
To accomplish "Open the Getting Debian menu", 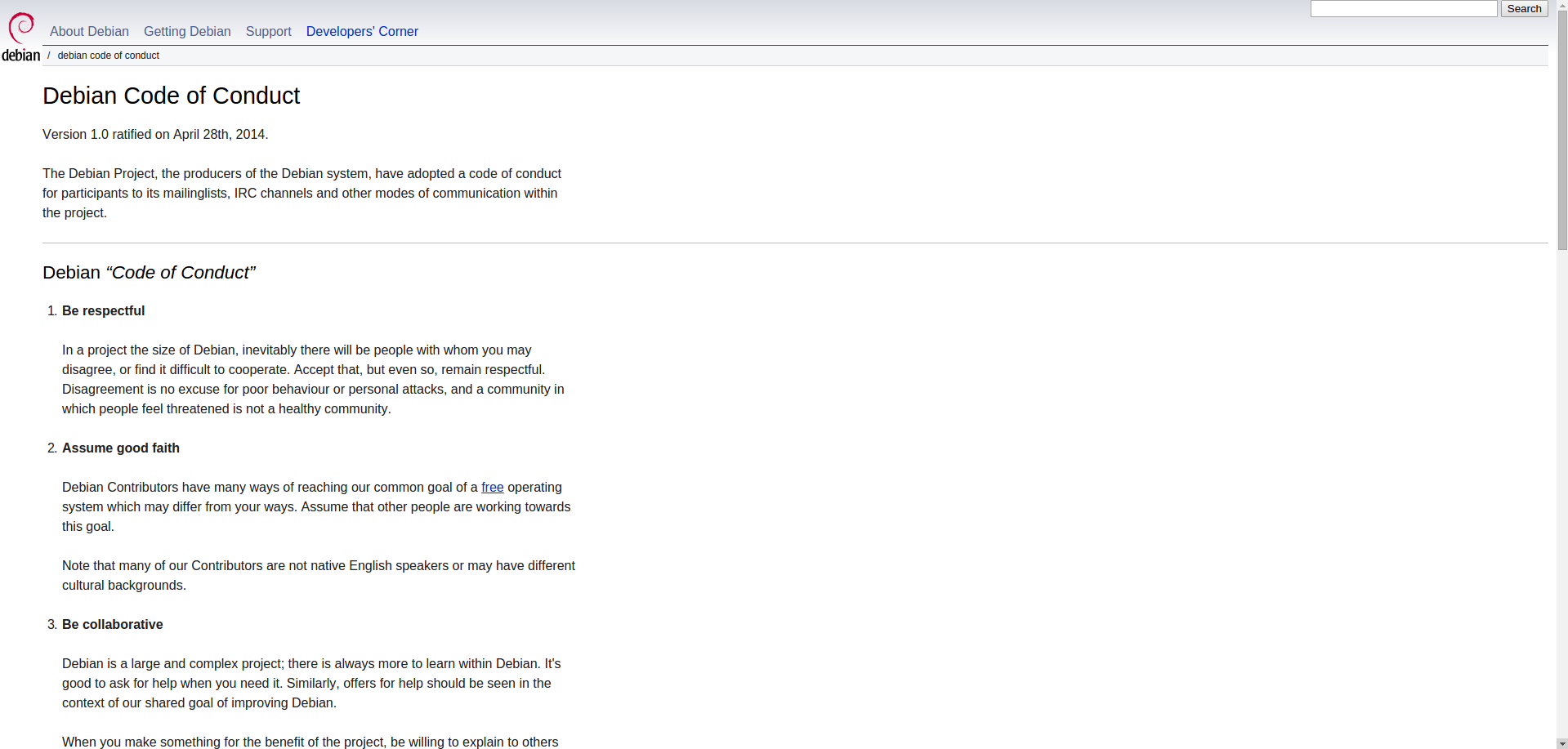I will pos(186,31).
